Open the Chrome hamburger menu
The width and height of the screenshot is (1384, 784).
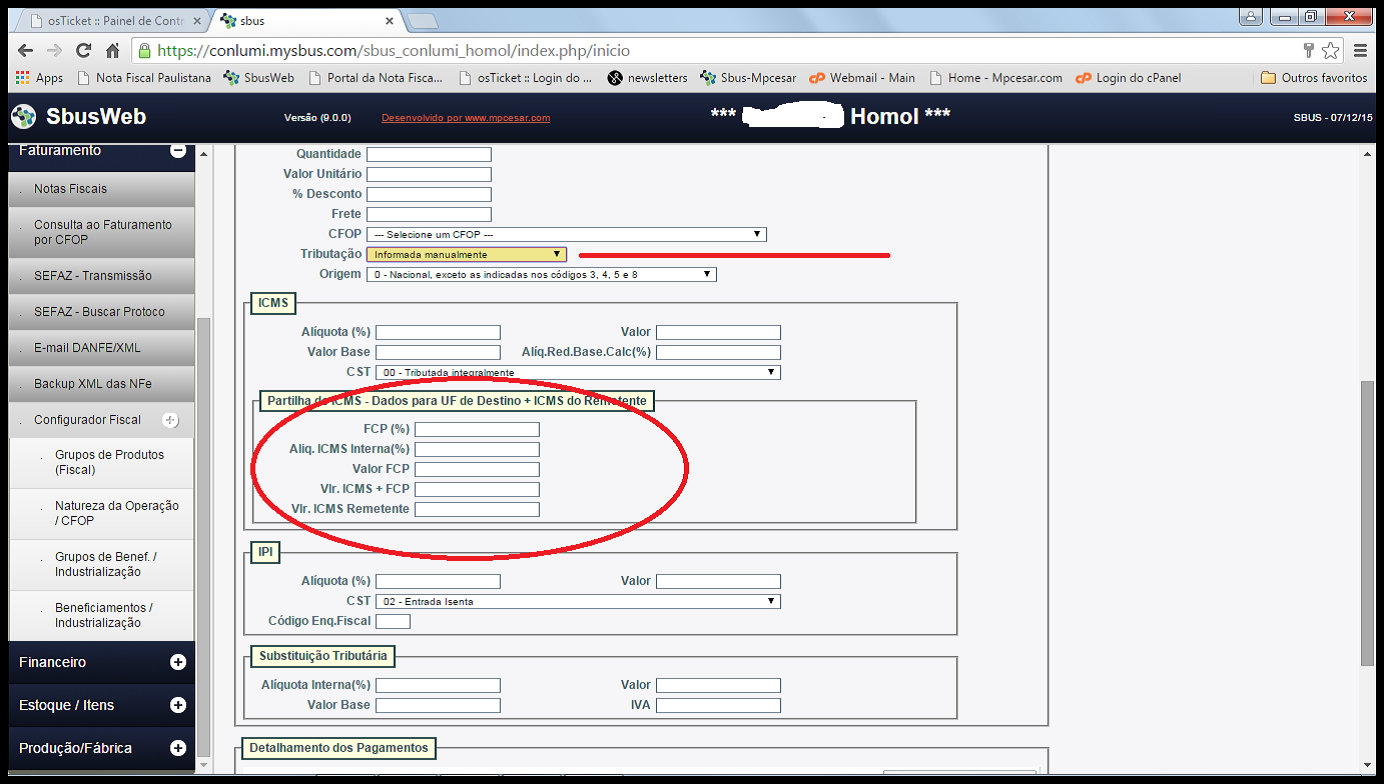(1360, 50)
